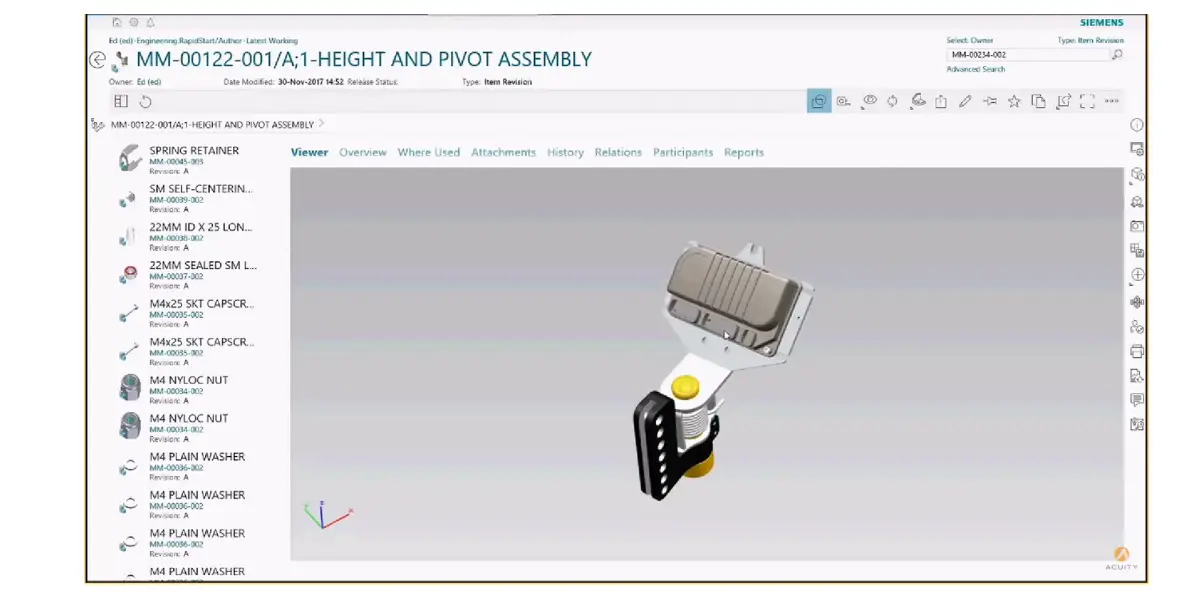Open the Participants tab
The width and height of the screenshot is (1200, 600).
[683, 153]
